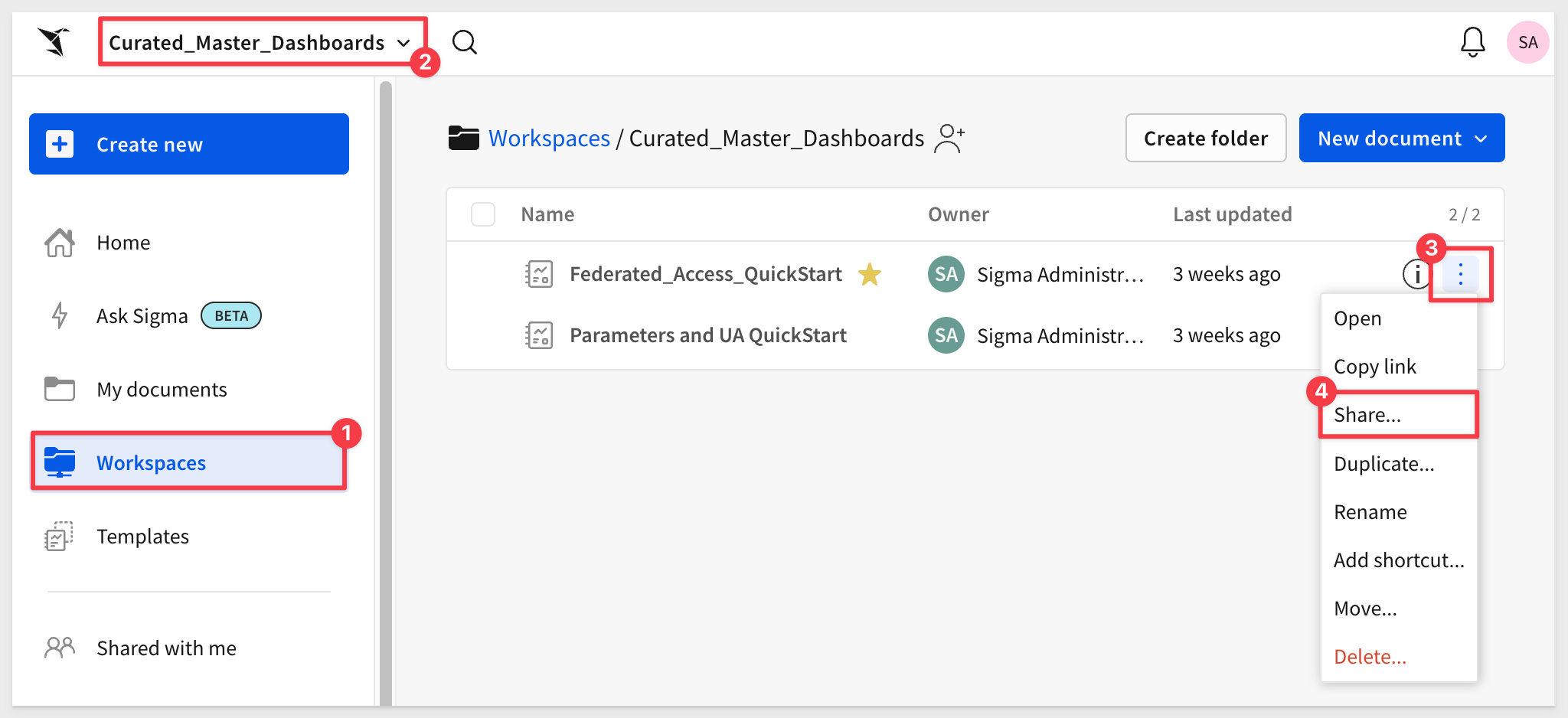Click the My documents folder icon
This screenshot has height=718, width=1568.
pyautogui.click(x=60, y=389)
